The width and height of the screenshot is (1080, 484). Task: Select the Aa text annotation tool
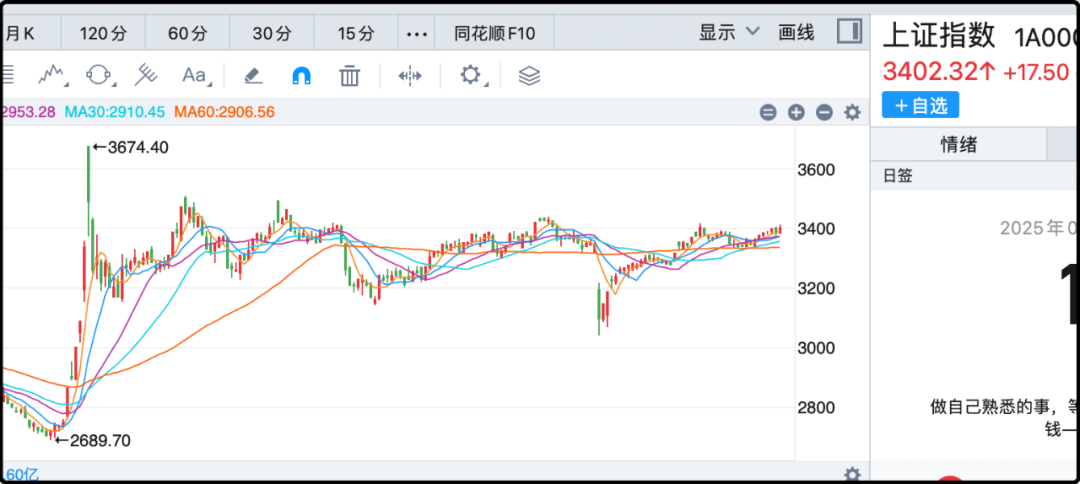pos(194,75)
